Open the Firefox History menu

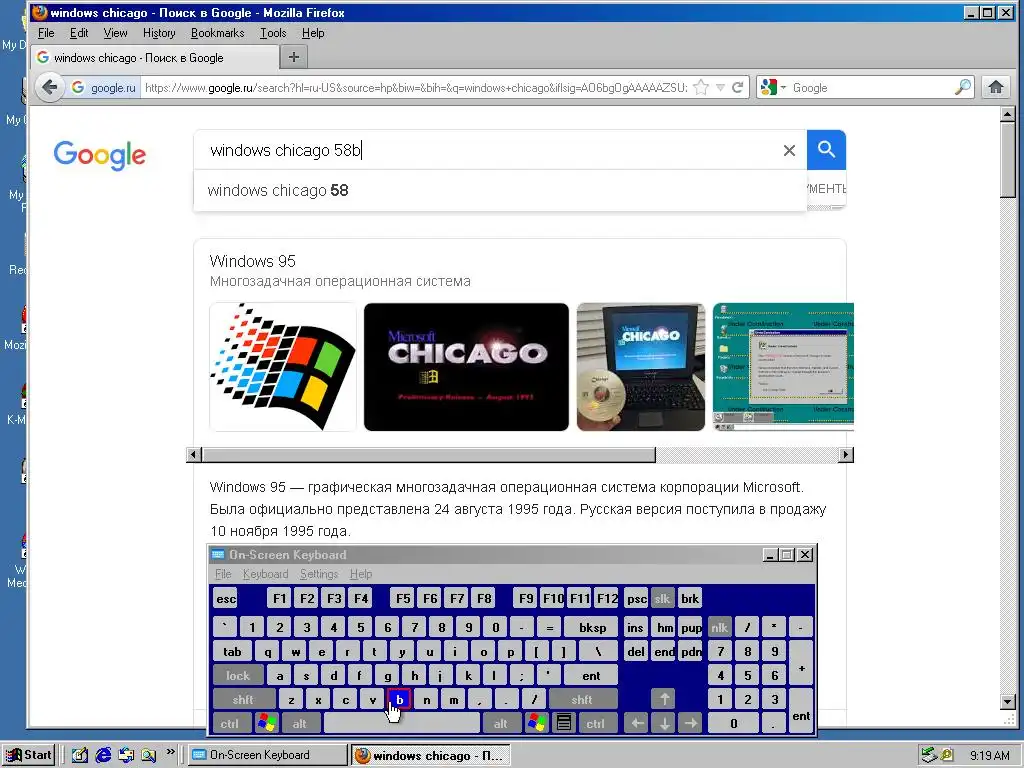159,33
